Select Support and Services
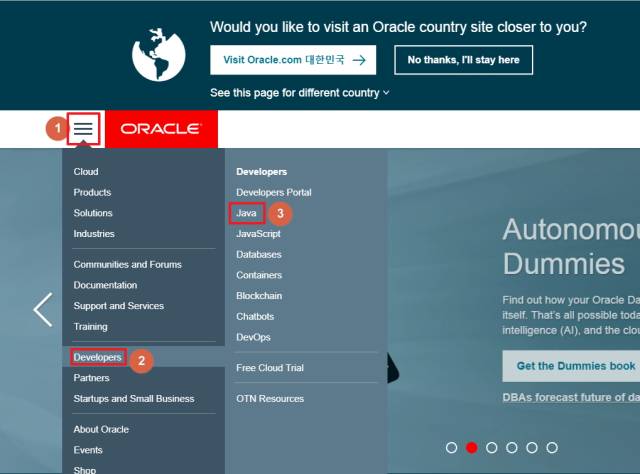640x474 pixels. click(119, 306)
